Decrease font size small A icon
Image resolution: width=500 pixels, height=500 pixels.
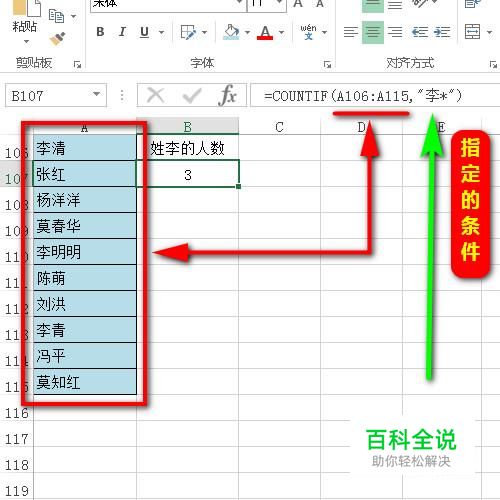320,4
